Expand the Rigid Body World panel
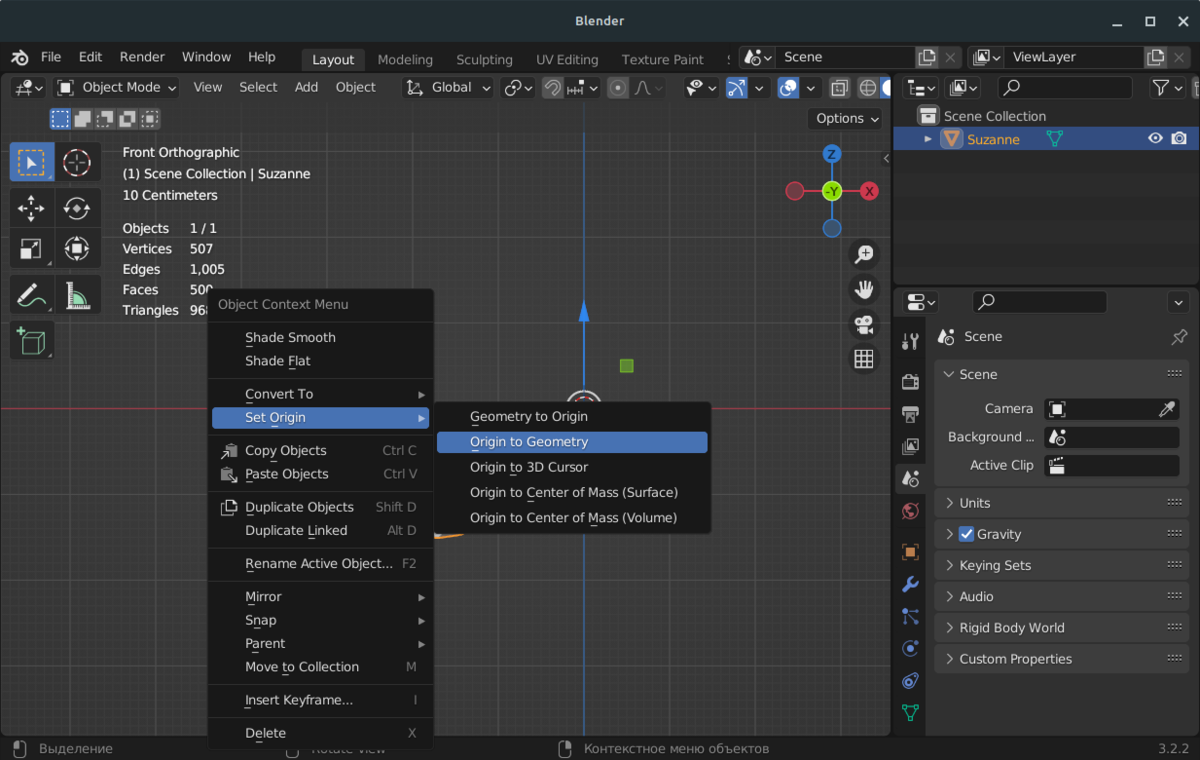Screen dimensions: 1200x760 point(1011,628)
